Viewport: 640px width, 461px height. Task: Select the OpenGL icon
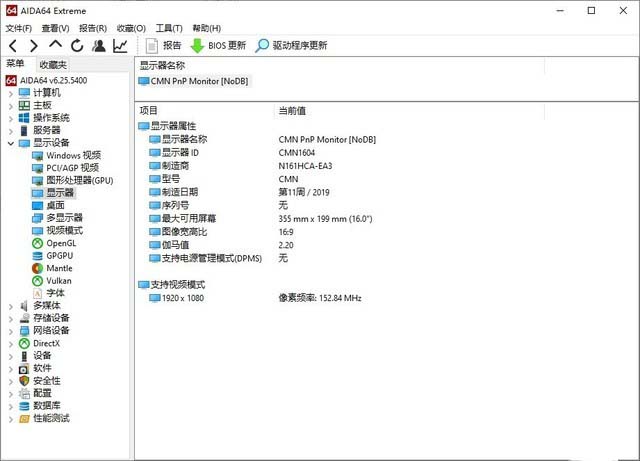[38, 243]
